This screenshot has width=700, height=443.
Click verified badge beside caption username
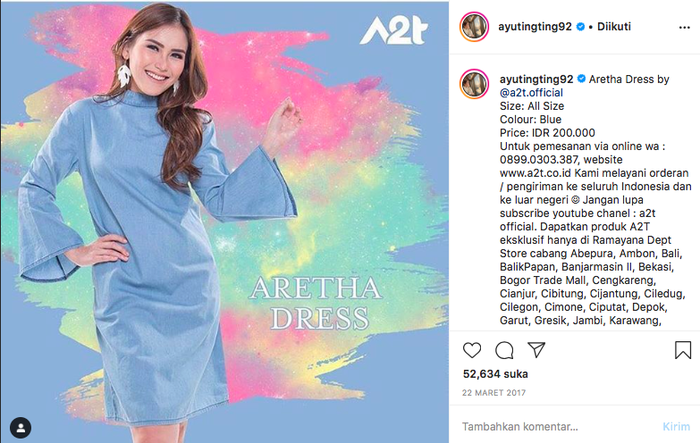581,79
